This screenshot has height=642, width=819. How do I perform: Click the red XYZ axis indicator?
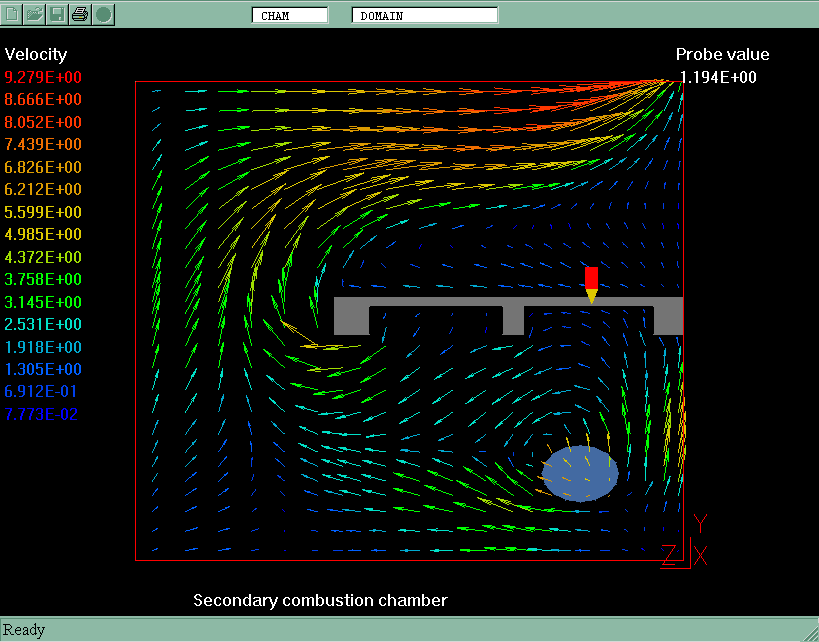(685, 543)
